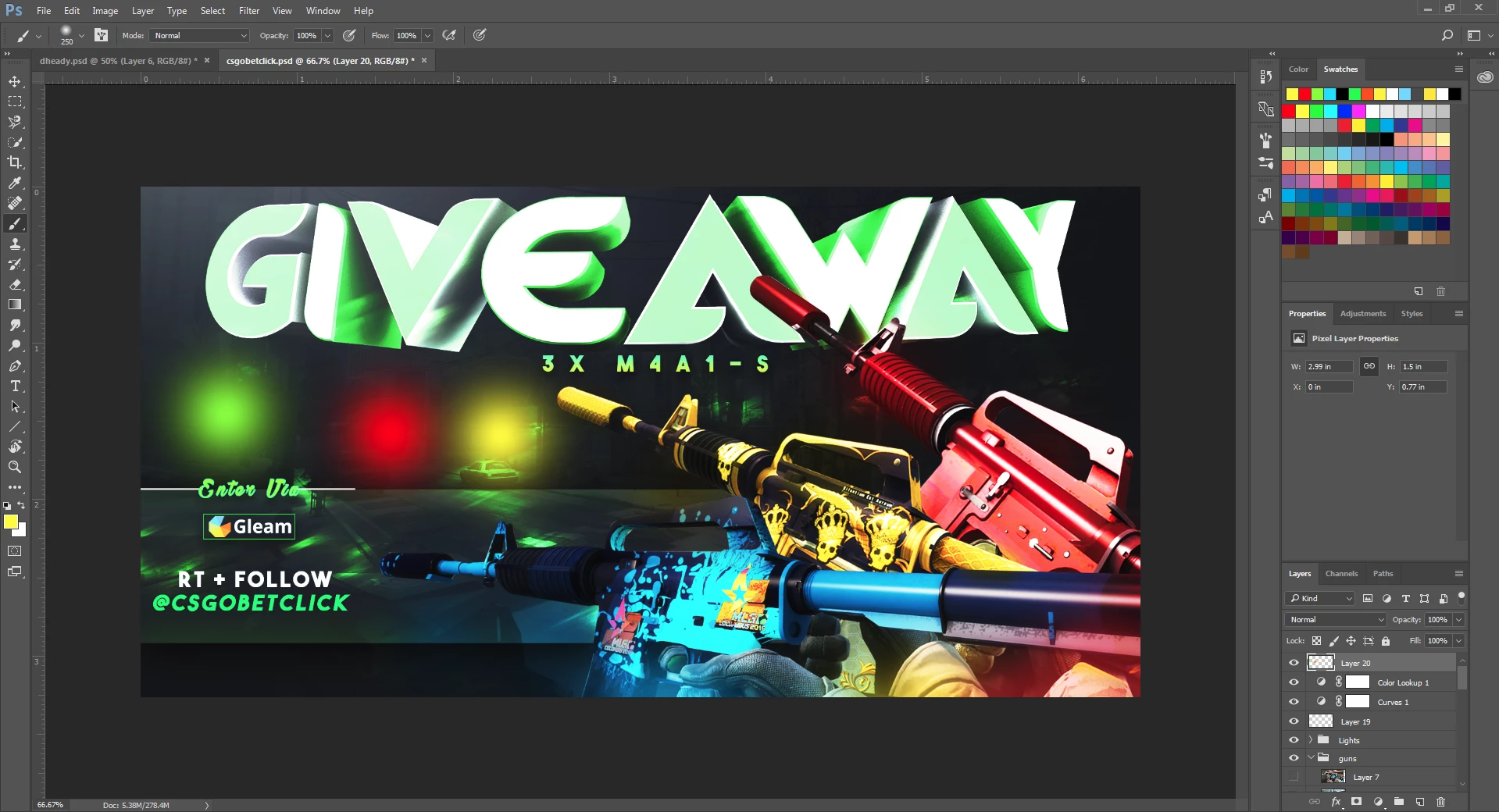Select the Horizontal Type tool
1499x812 pixels.
point(15,386)
